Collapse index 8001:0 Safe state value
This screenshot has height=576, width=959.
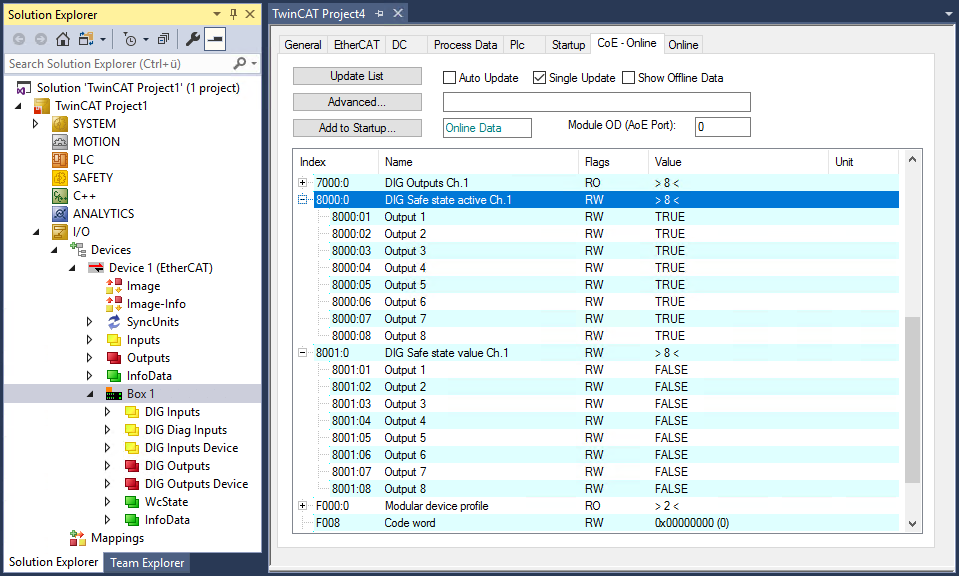(302, 352)
